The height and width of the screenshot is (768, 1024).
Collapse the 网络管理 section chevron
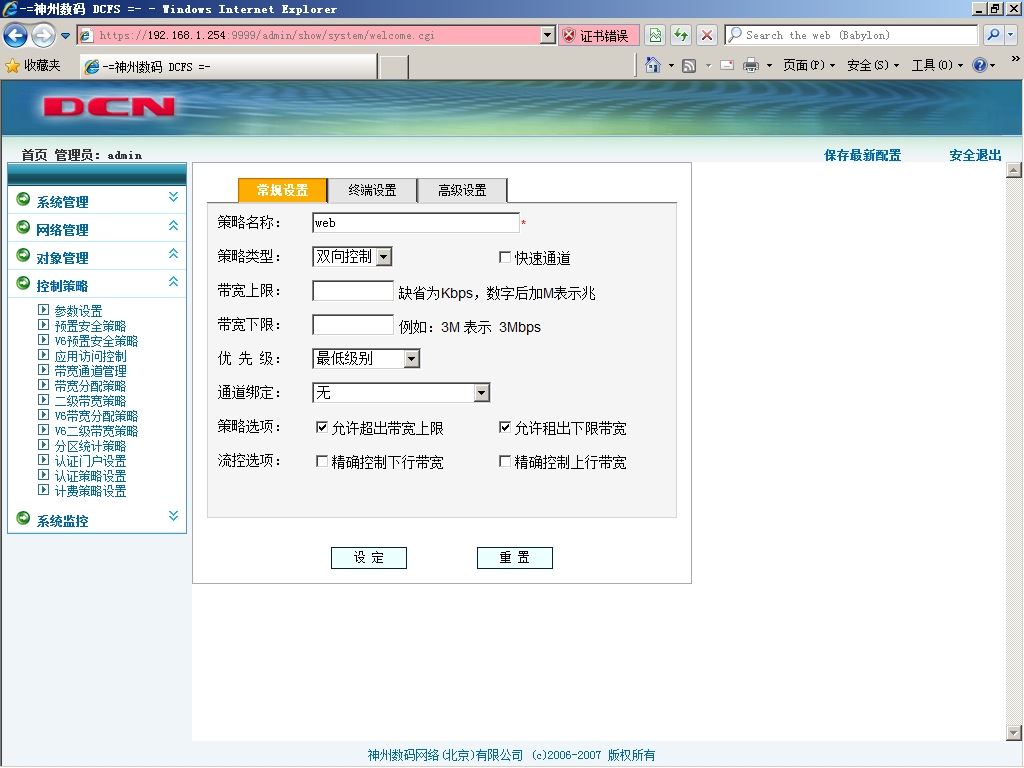tap(173, 225)
